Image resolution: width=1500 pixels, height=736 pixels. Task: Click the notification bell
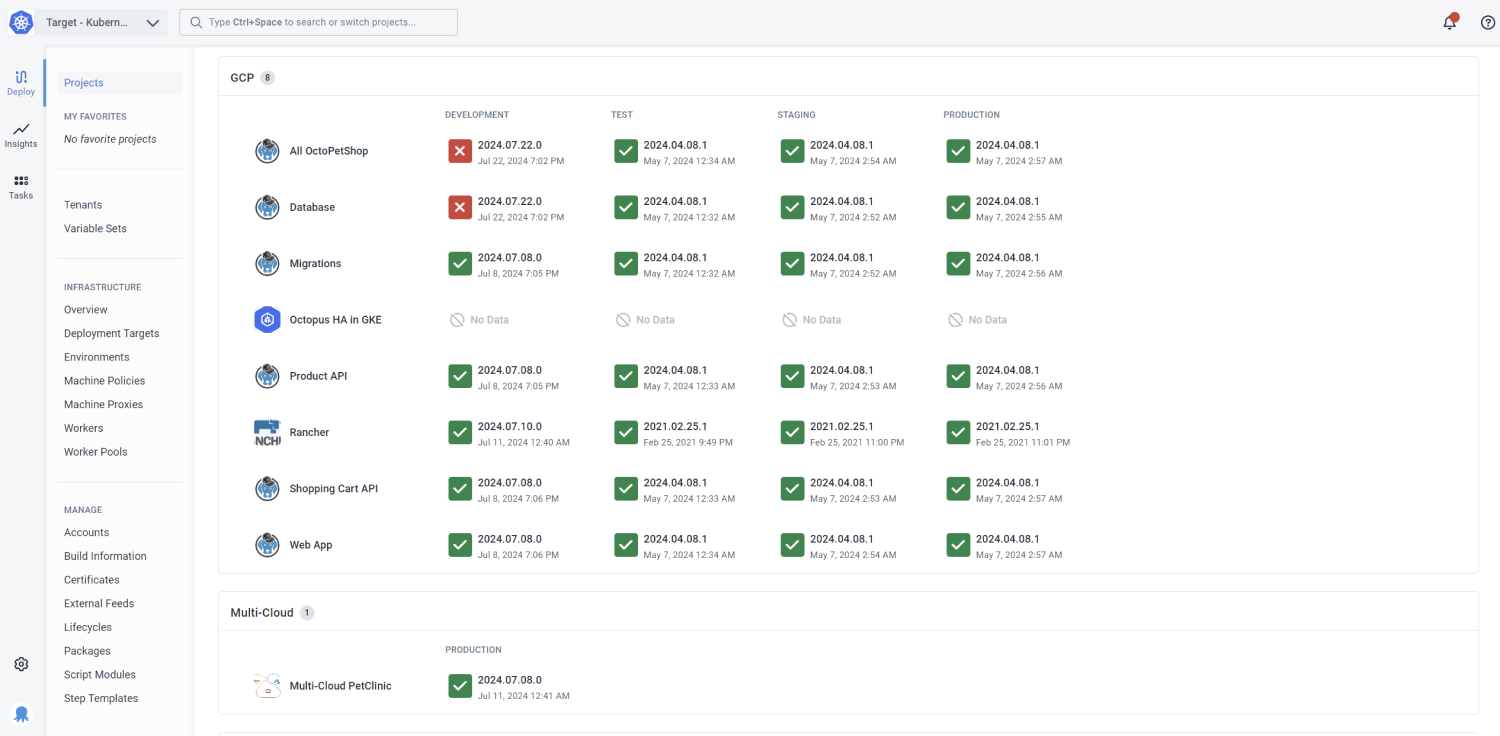click(x=1449, y=21)
